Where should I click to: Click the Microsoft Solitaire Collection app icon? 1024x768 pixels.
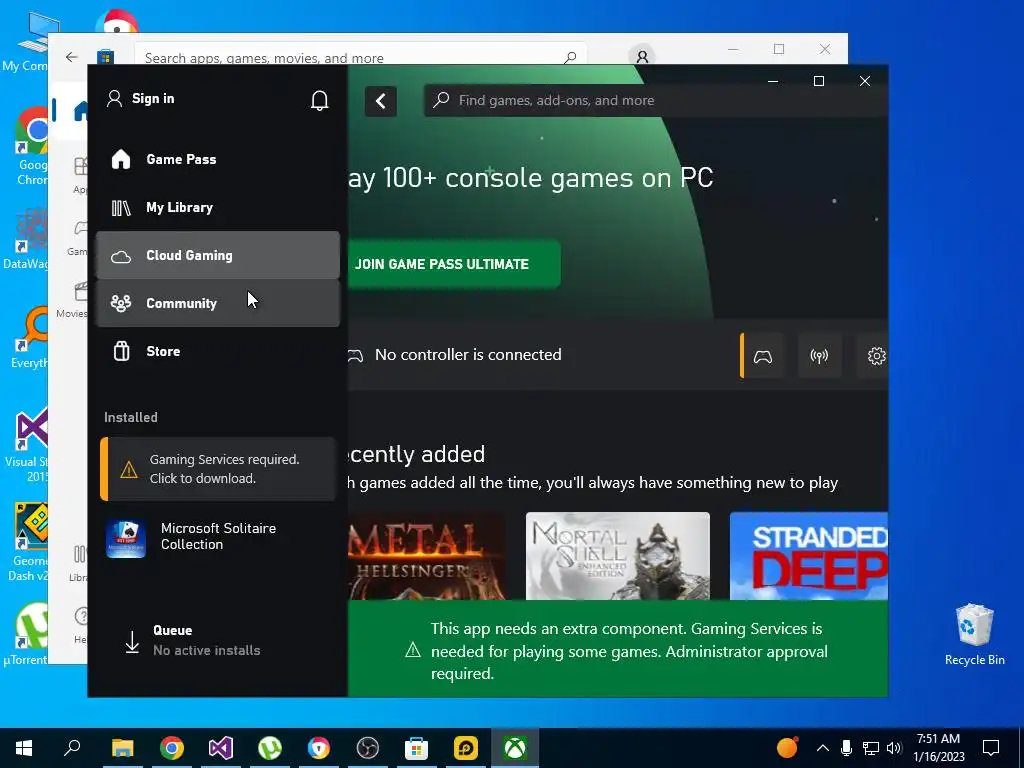(126, 539)
